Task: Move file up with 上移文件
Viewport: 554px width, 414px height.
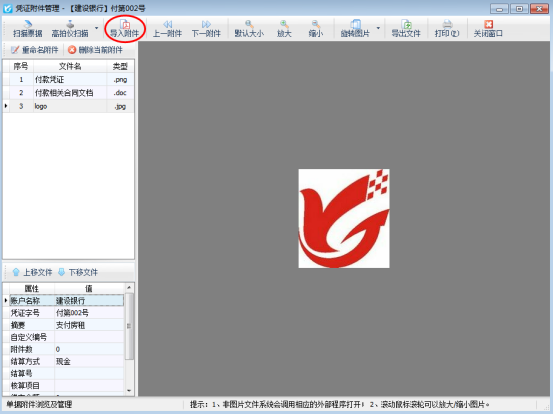Action: [32, 272]
